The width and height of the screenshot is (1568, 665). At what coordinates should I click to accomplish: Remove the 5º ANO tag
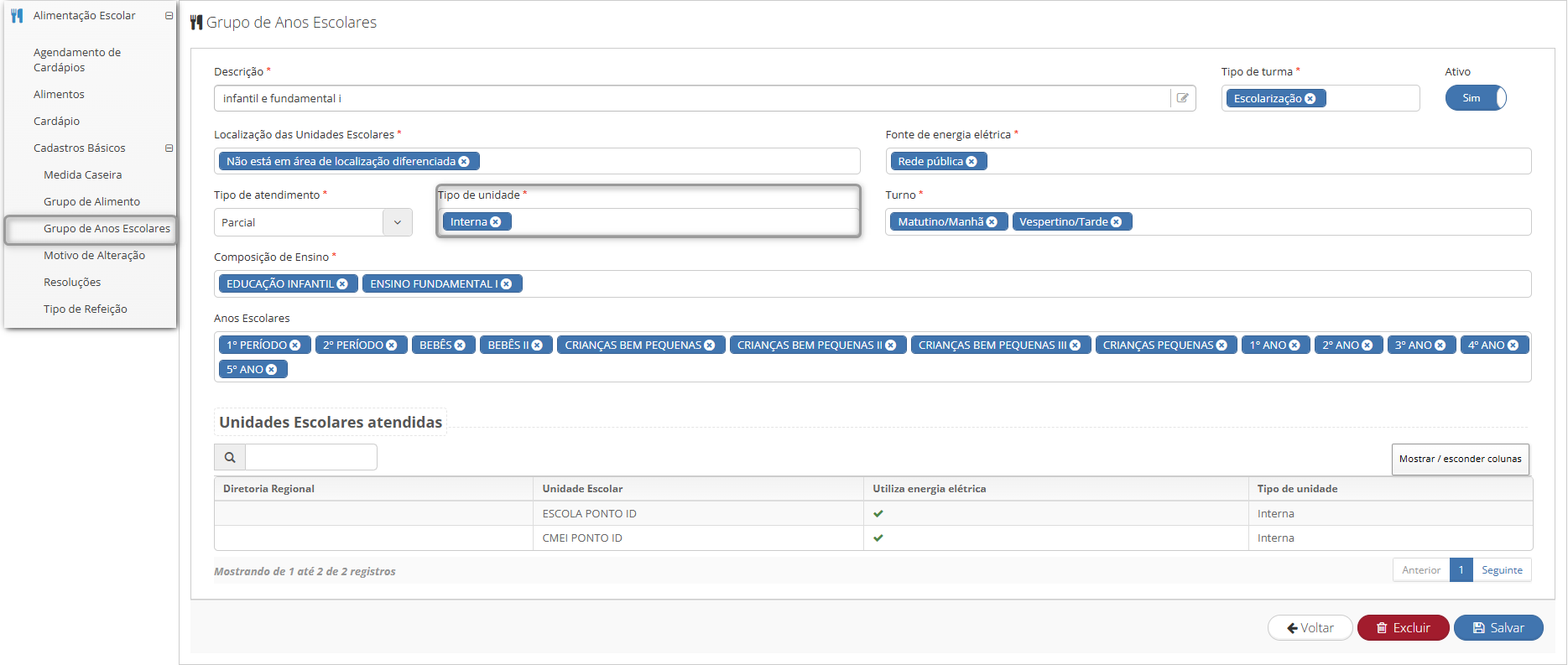[x=272, y=370]
